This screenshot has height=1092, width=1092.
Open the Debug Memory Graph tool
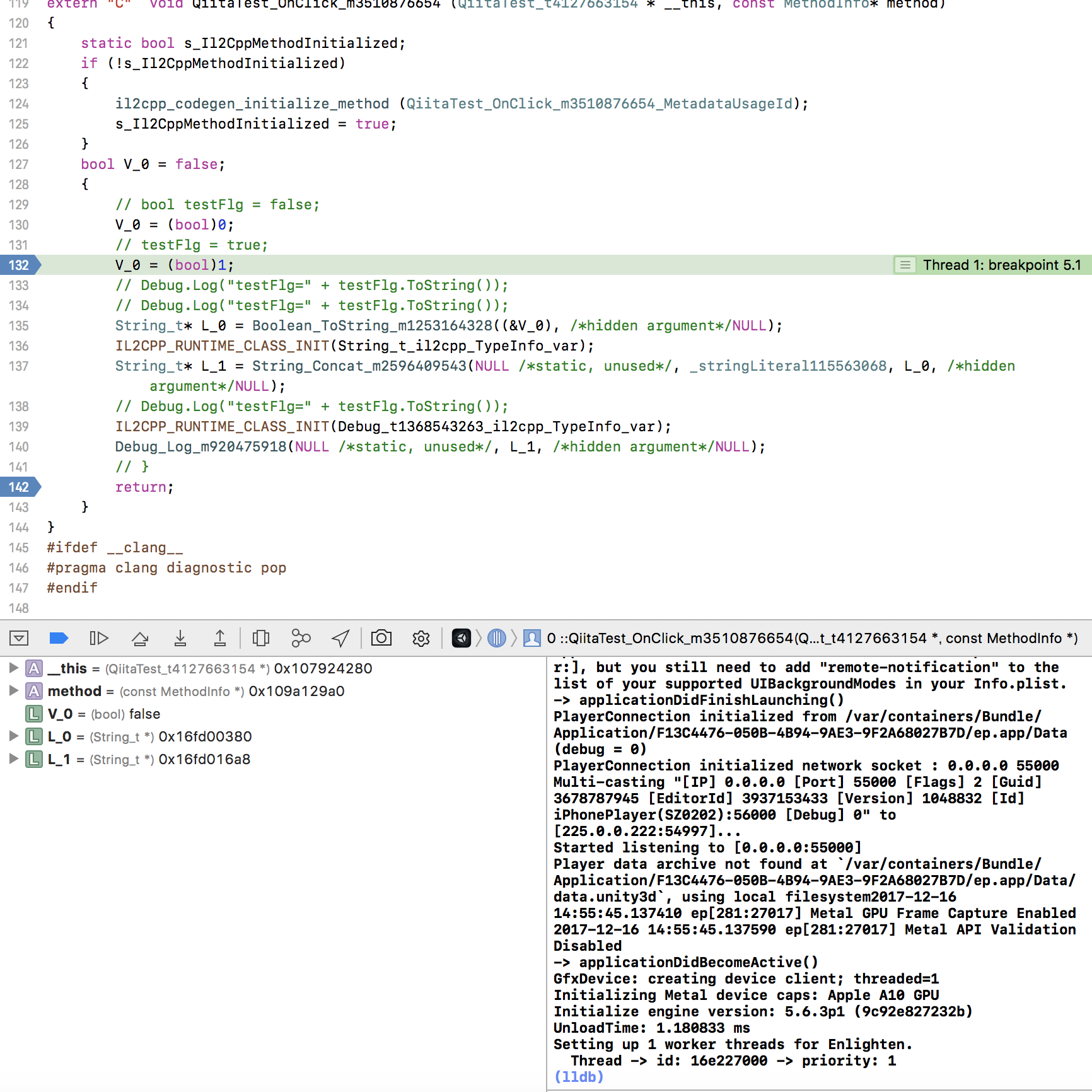click(301, 639)
